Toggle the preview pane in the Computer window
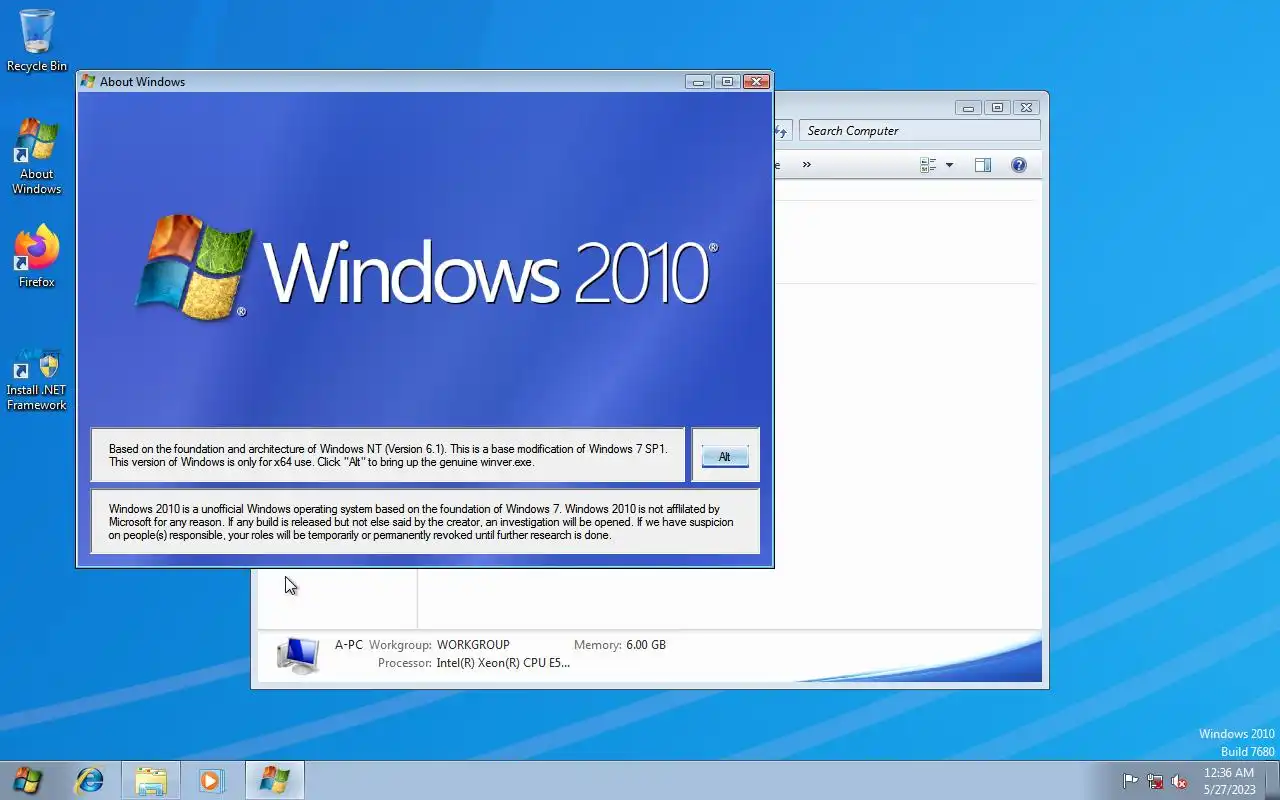This screenshot has width=1280, height=800. pyautogui.click(x=983, y=165)
